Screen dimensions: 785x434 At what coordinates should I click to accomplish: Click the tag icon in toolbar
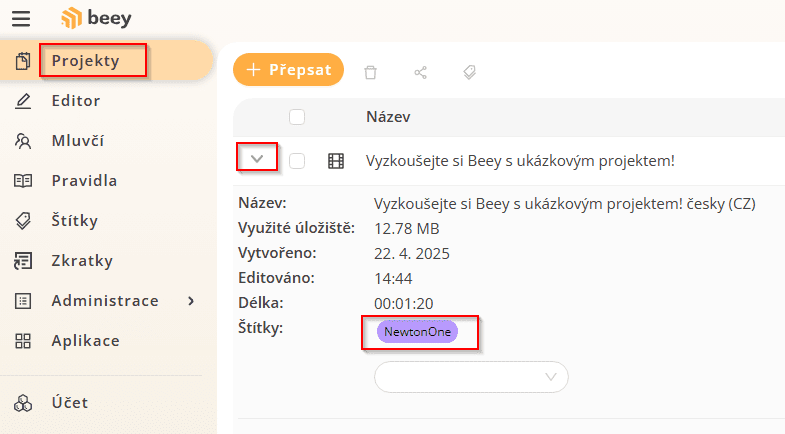470,72
